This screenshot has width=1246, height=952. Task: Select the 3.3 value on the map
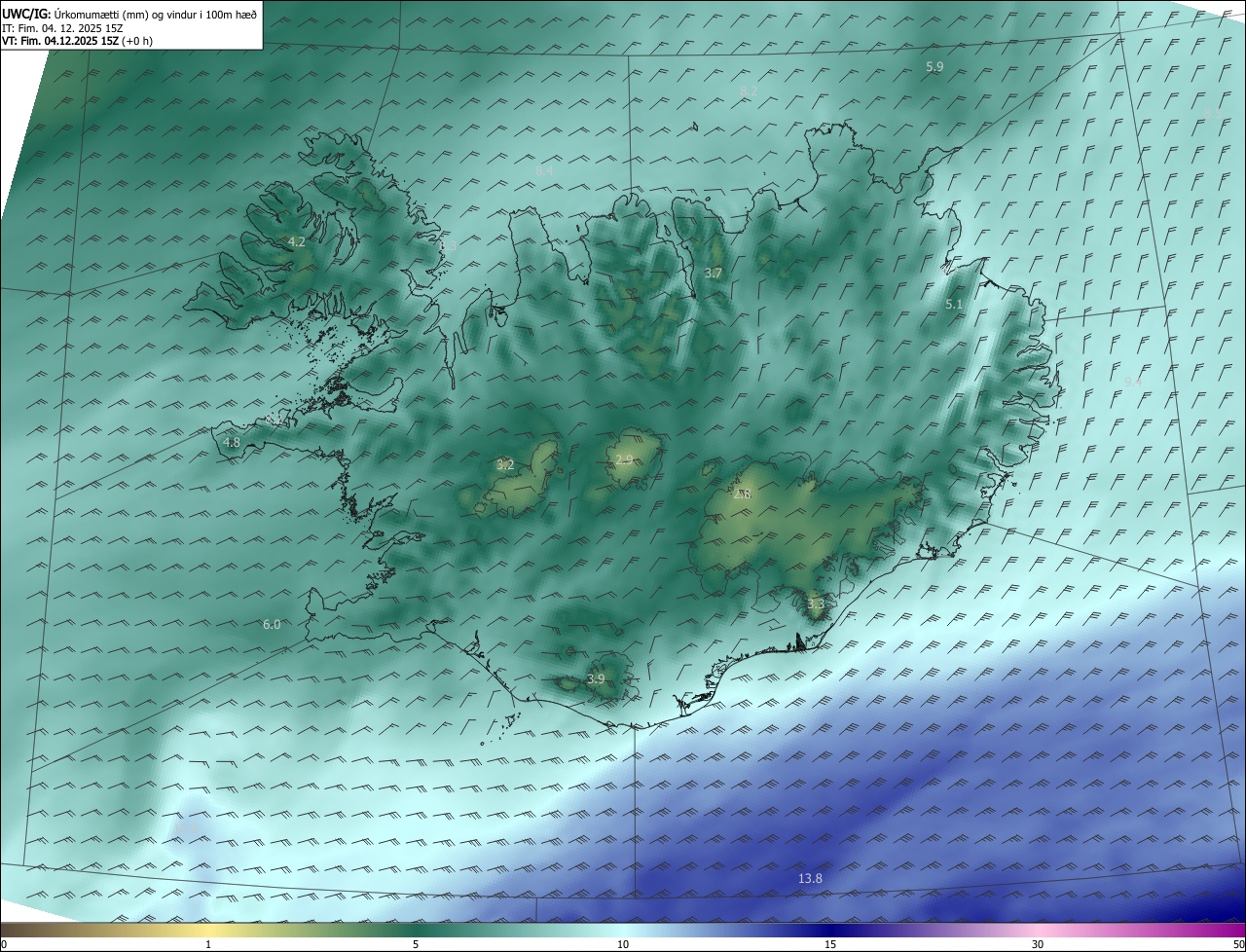point(816,604)
